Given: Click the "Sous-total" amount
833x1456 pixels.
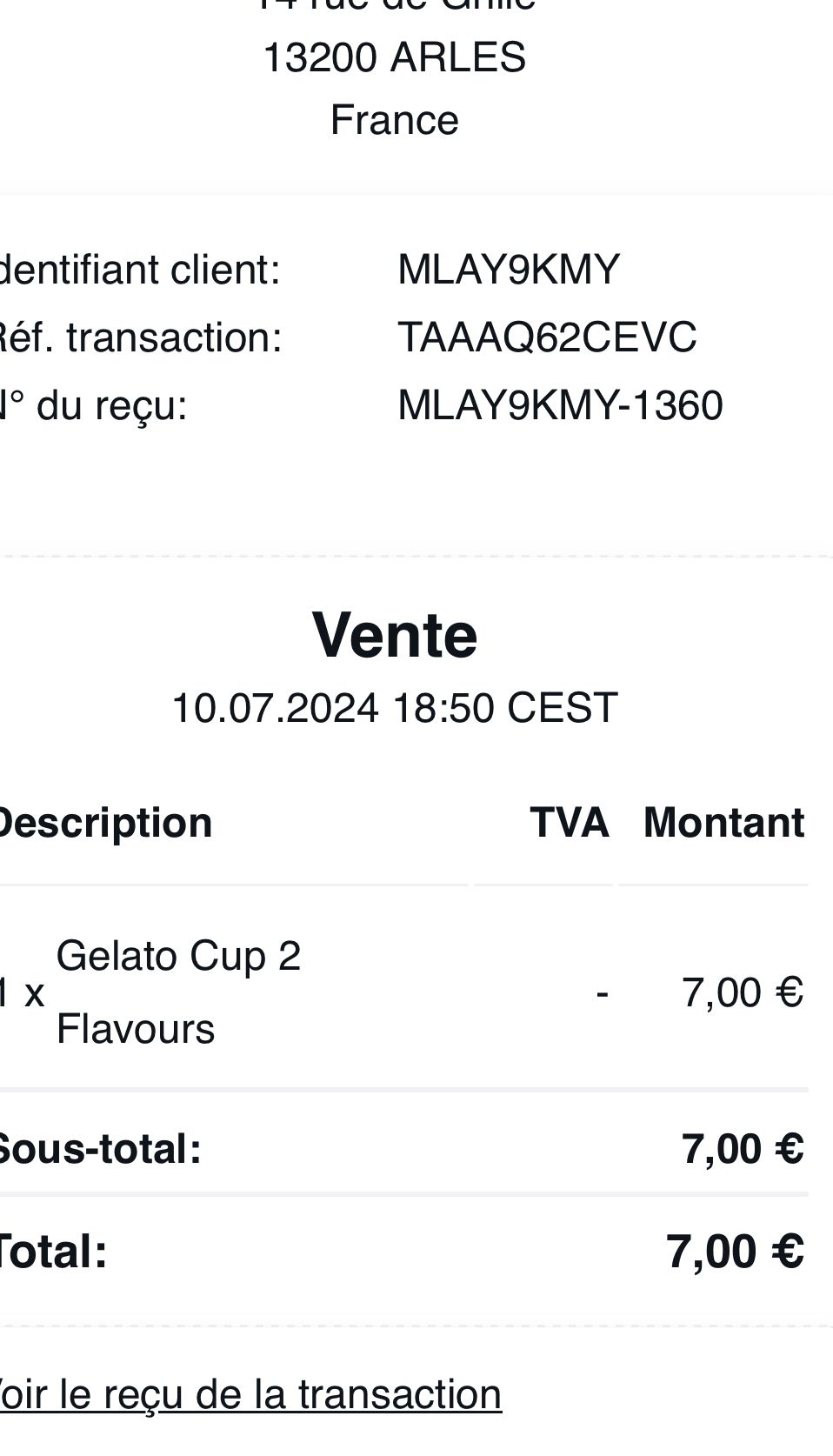Looking at the screenshot, I should pos(742,1149).
